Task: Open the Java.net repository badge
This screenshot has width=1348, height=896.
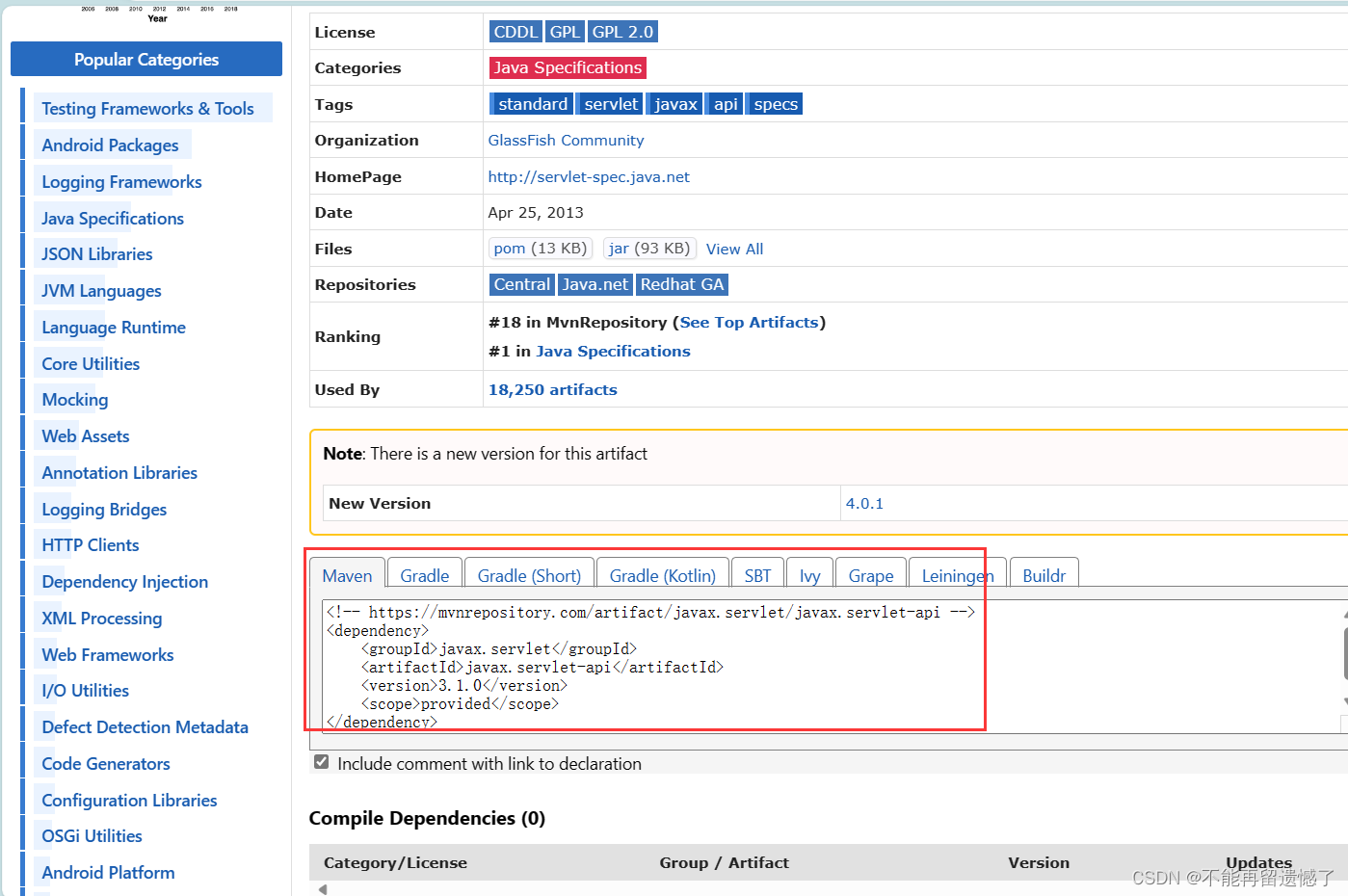Action: pyautogui.click(x=595, y=284)
